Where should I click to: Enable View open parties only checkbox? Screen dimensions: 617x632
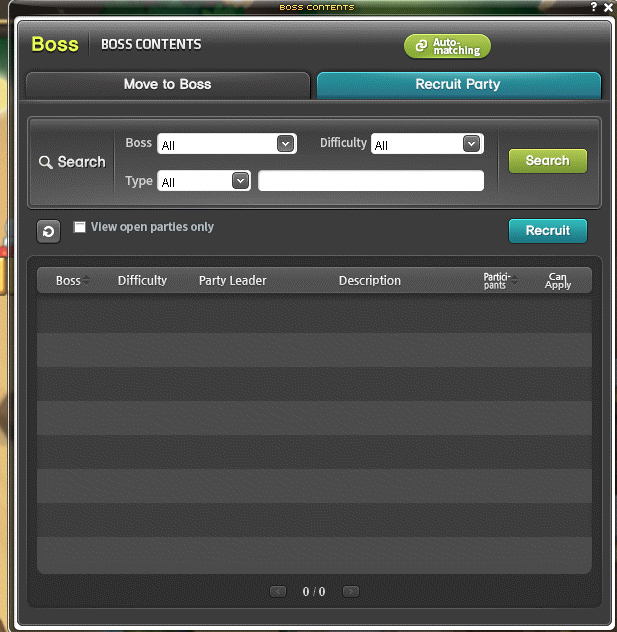click(79, 227)
